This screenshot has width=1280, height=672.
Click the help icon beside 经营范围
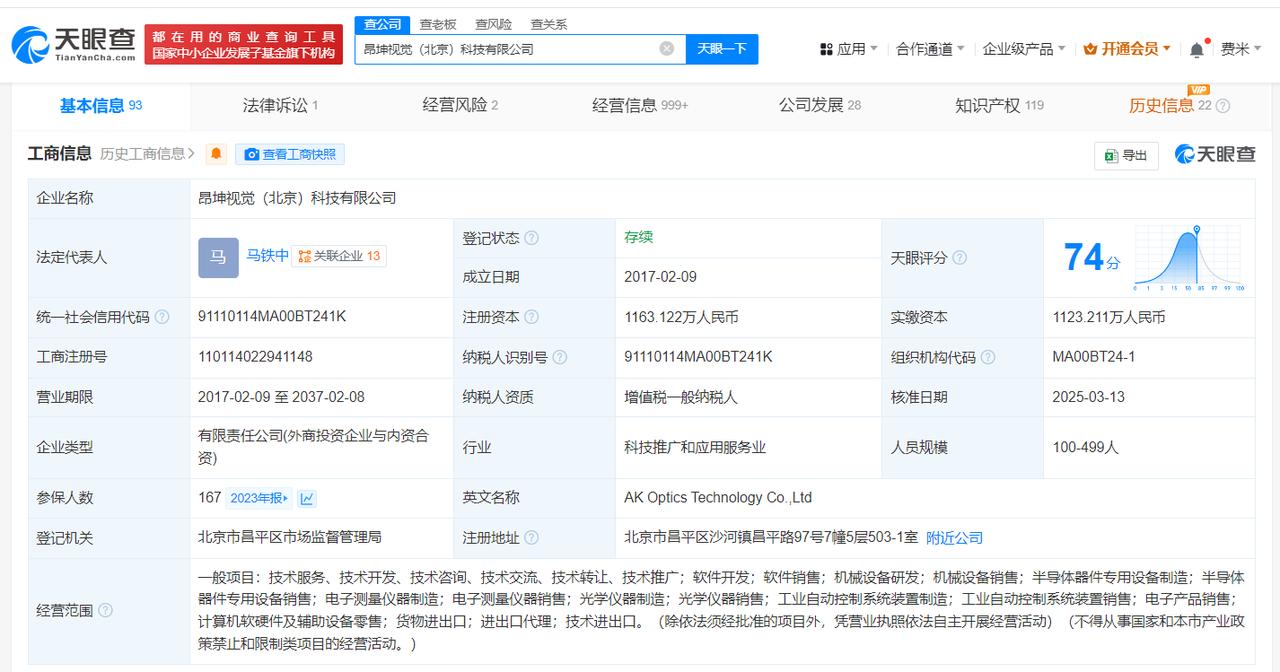click(105, 610)
